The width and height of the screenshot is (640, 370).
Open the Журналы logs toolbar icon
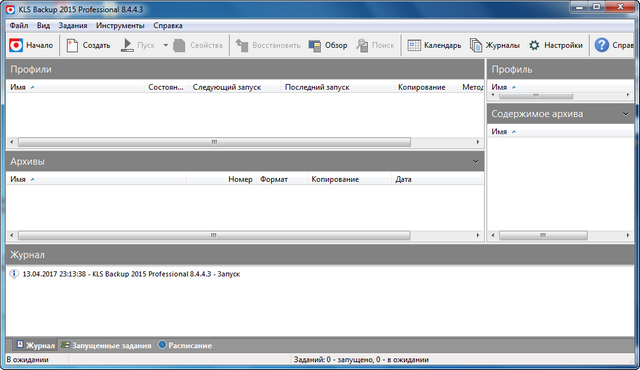click(x=476, y=45)
